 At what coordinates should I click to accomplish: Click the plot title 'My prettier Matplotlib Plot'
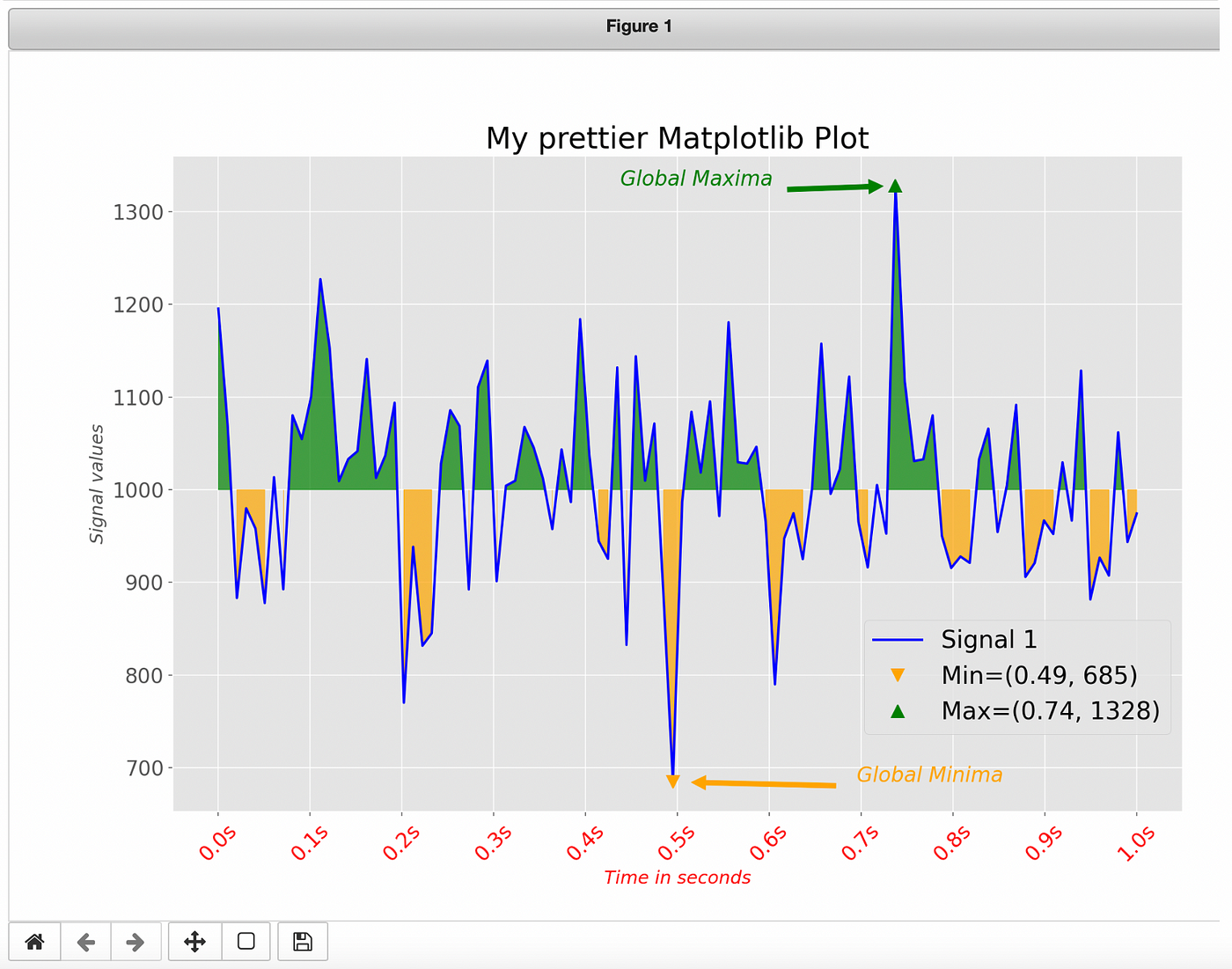677,138
